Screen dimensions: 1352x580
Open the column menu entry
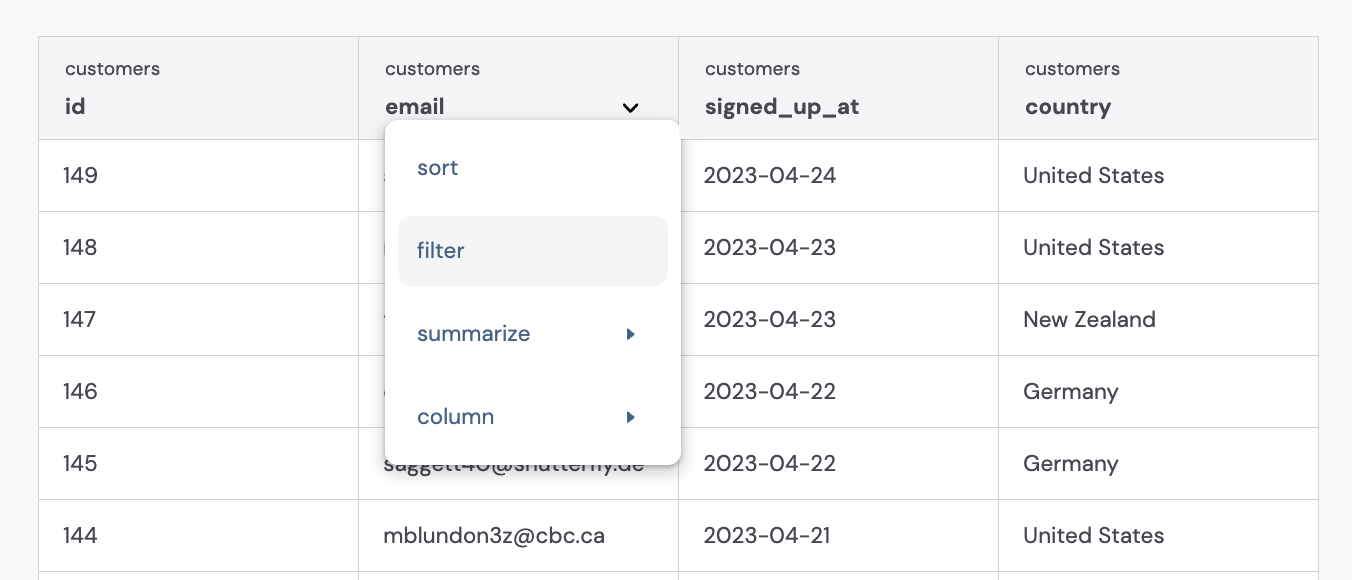[533, 417]
